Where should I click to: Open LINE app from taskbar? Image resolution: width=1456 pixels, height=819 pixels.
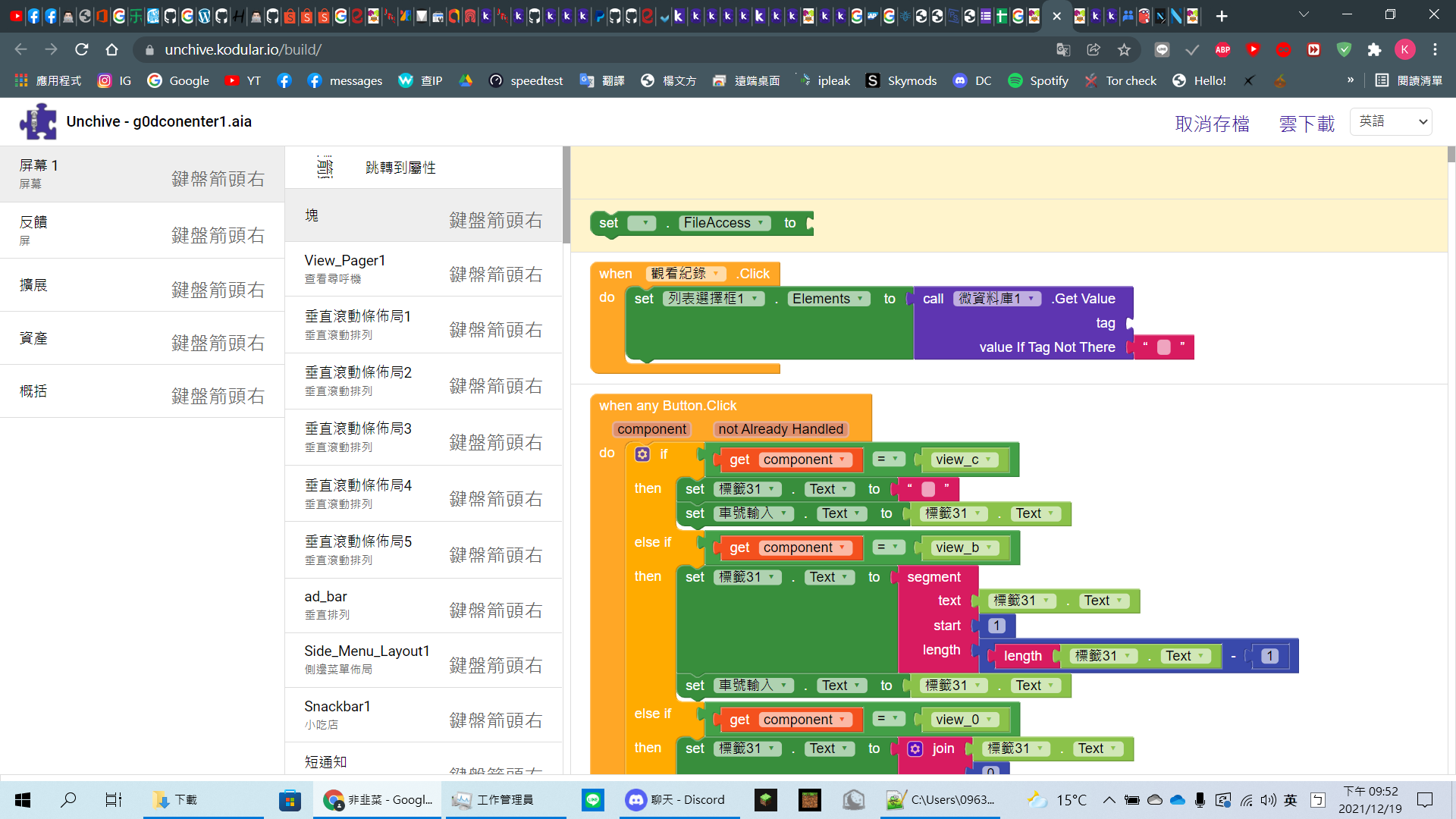593,799
